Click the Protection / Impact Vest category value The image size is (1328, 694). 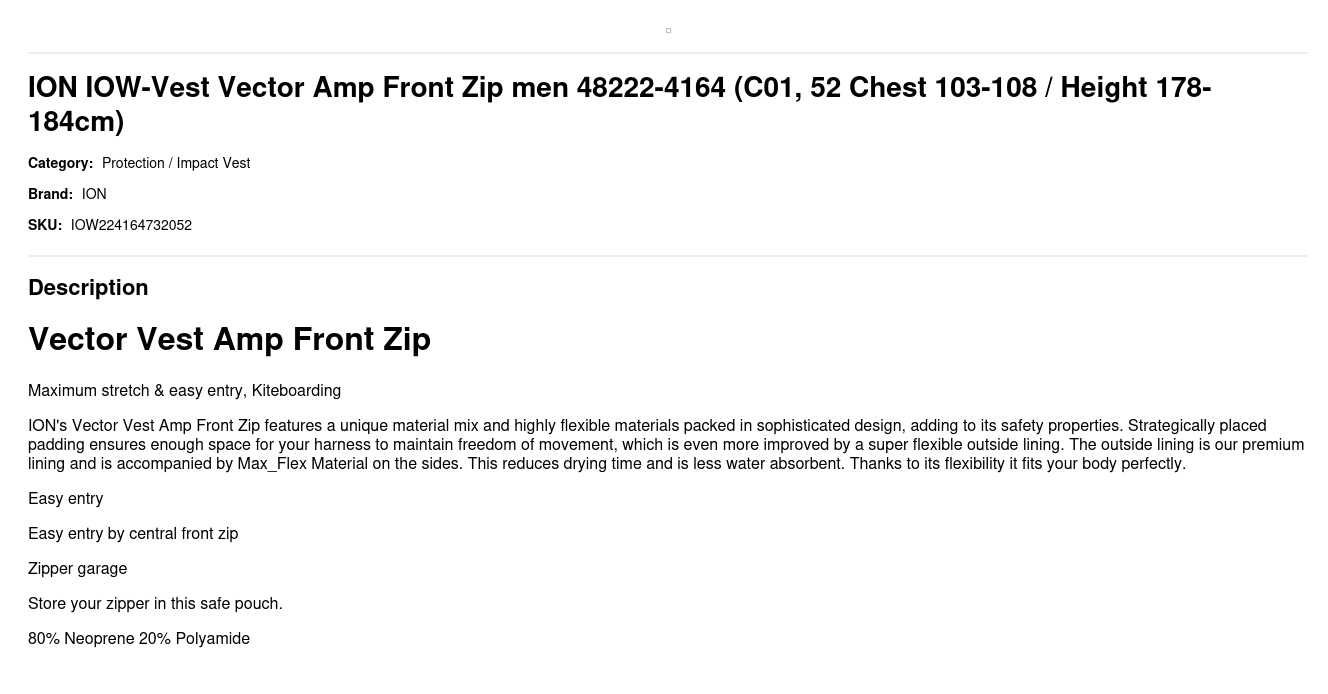click(176, 163)
